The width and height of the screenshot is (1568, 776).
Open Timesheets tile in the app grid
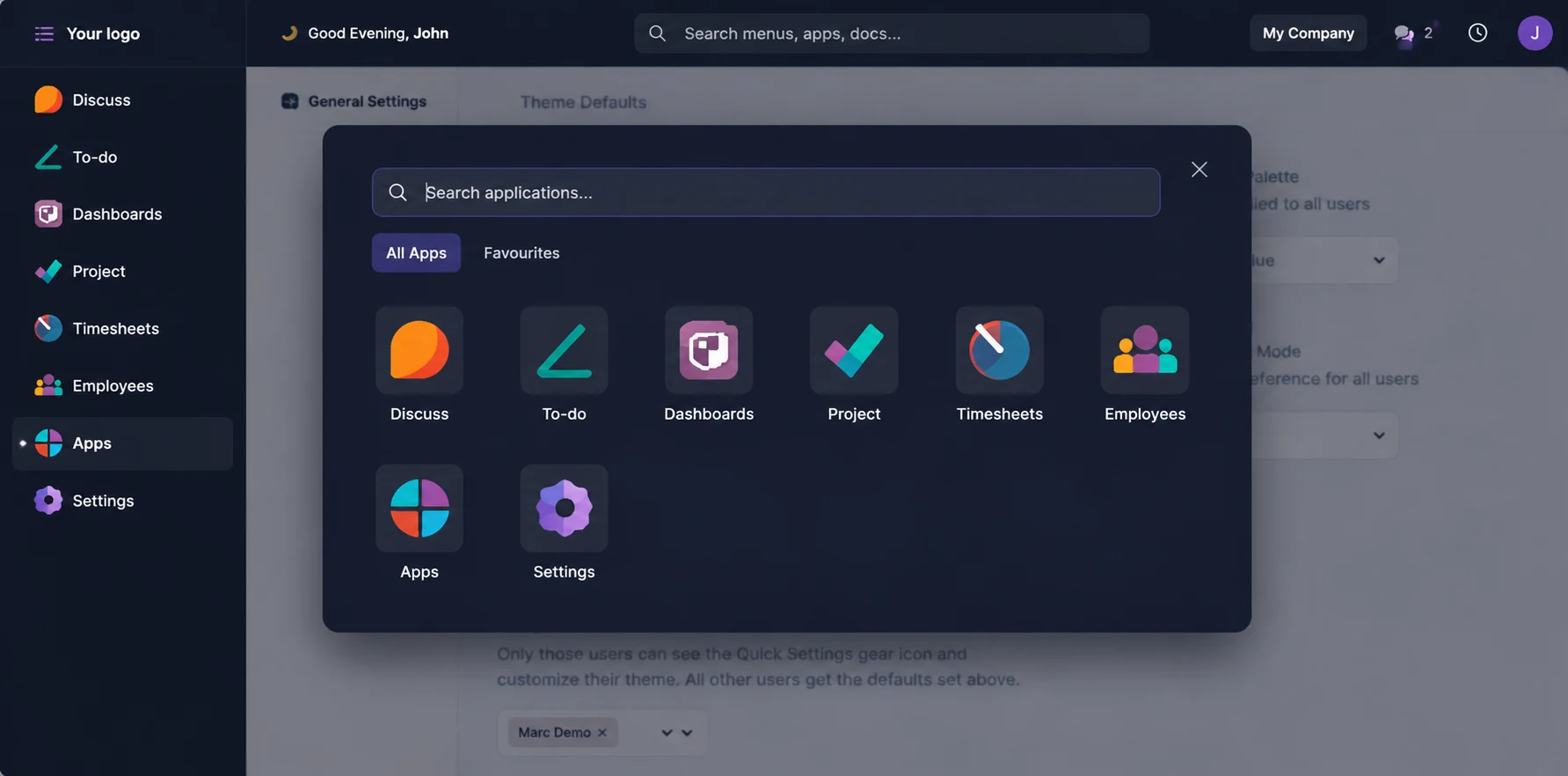coord(999,364)
